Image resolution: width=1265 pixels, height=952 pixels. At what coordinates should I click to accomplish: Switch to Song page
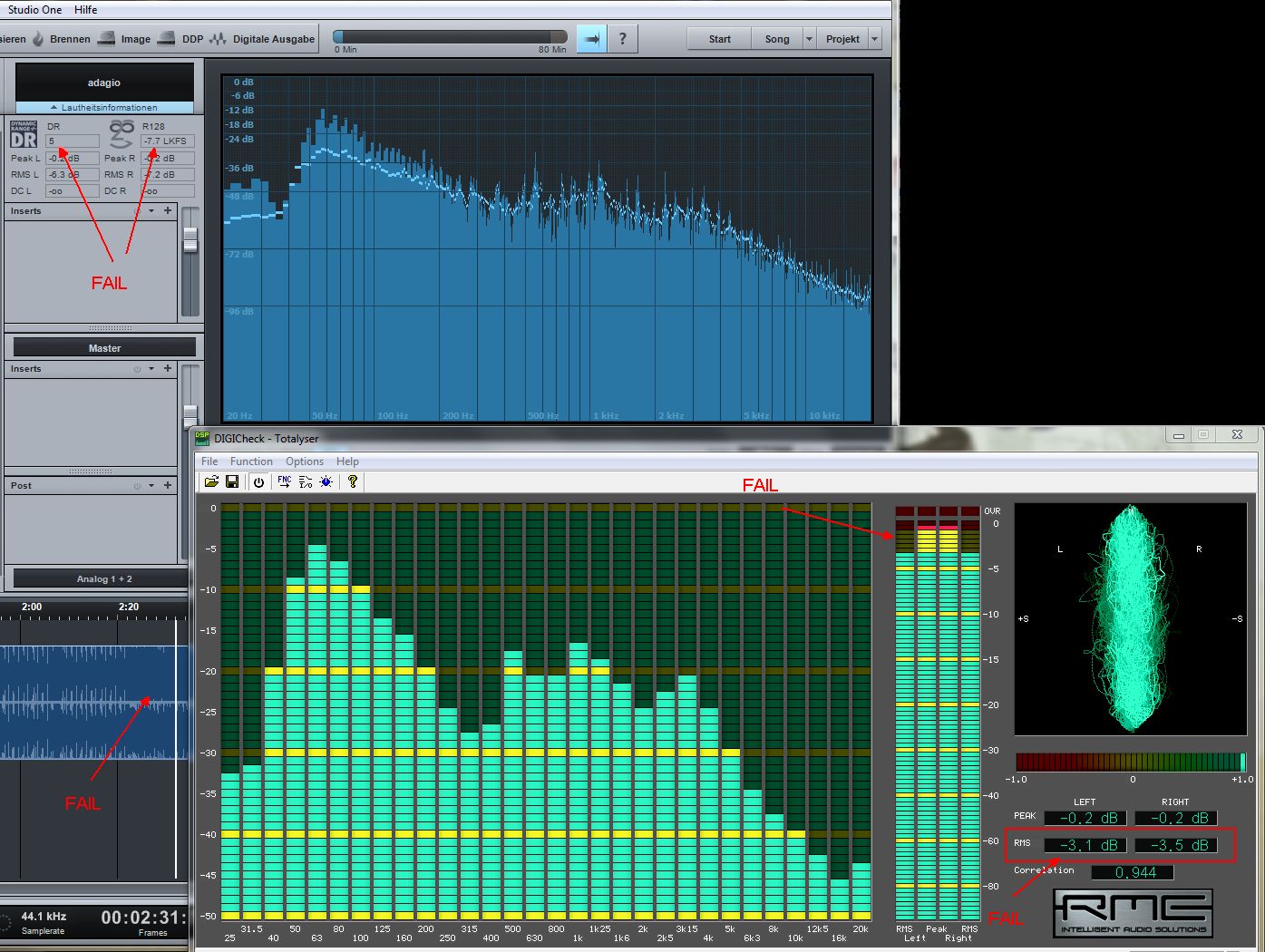click(777, 39)
